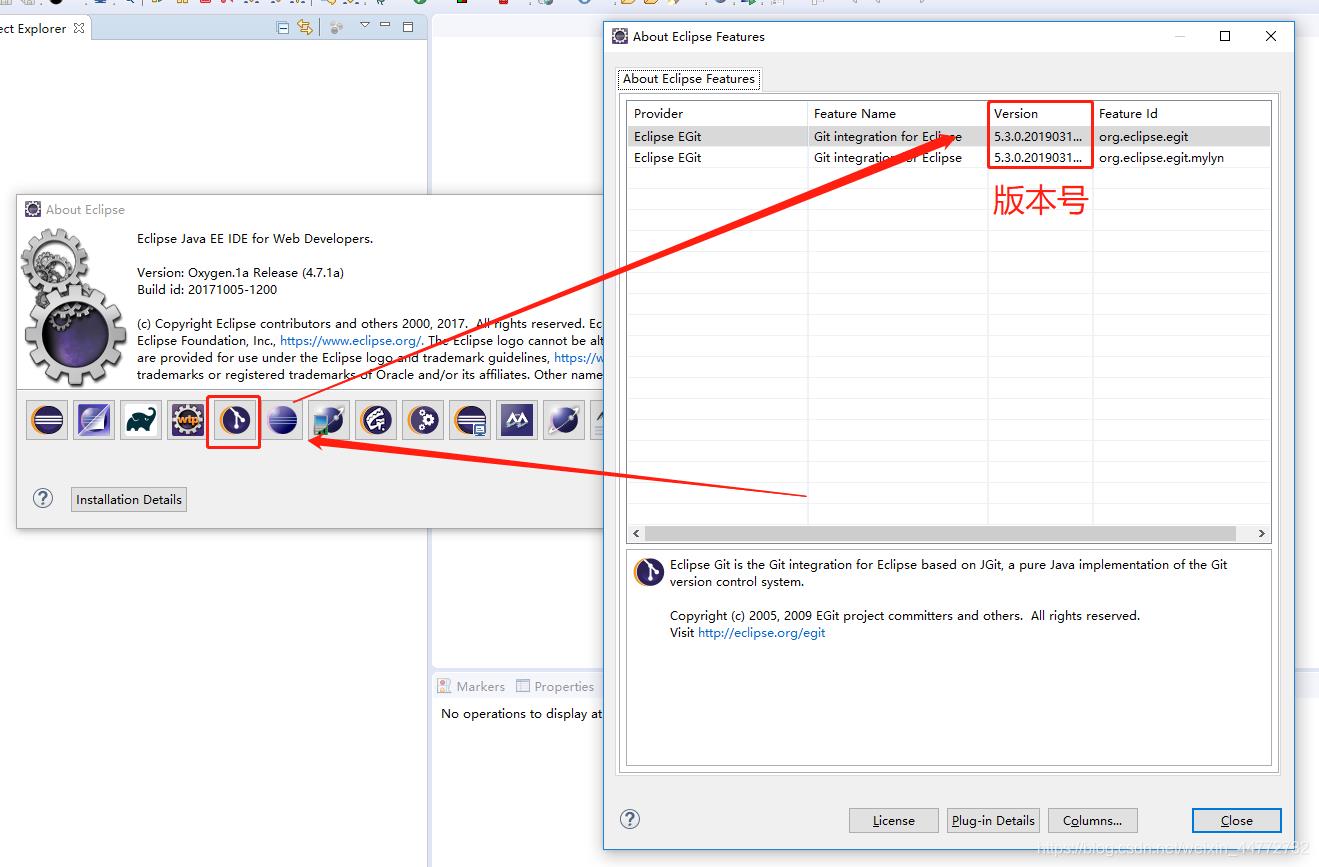Click the WTP gear feature icon
The height and width of the screenshot is (867, 1319).
[187, 421]
